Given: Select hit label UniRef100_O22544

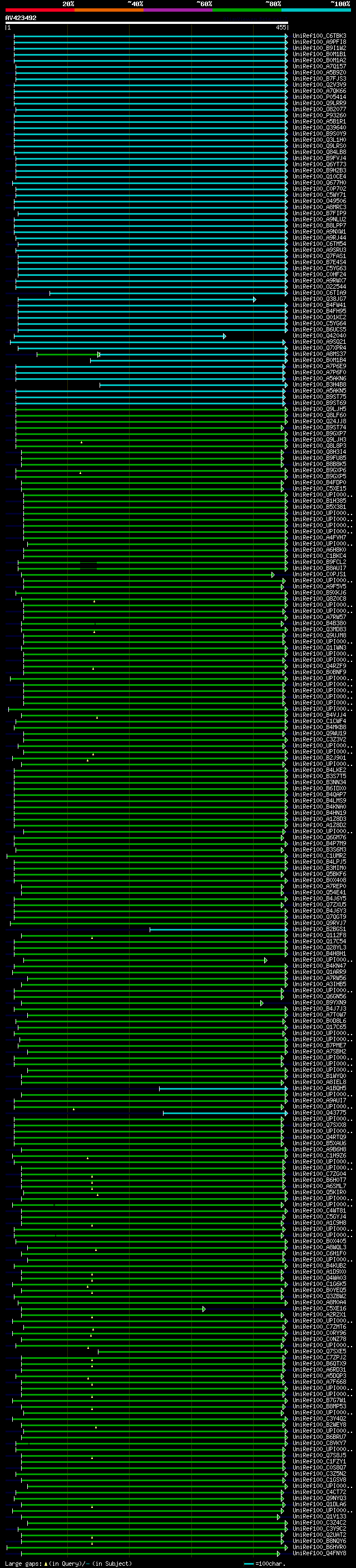Looking at the screenshot, I should tap(319, 286).
